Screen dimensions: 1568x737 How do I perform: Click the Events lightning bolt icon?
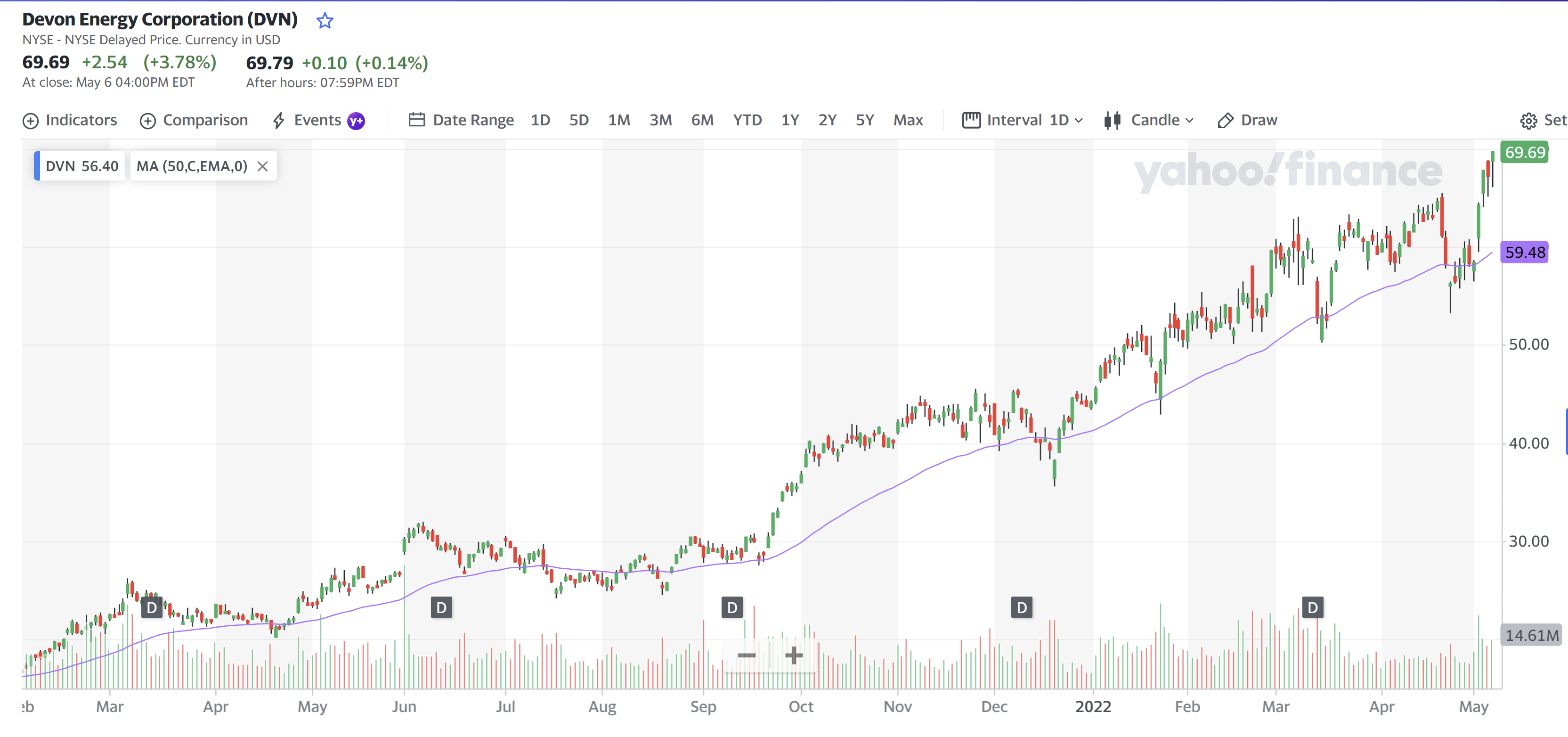pos(279,120)
